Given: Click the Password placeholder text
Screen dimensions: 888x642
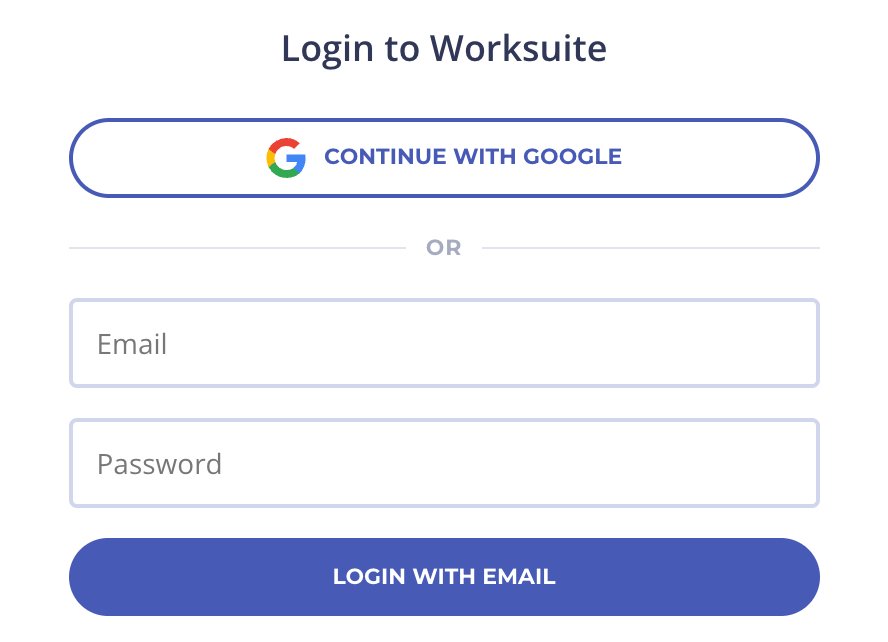Looking at the screenshot, I should [x=159, y=463].
